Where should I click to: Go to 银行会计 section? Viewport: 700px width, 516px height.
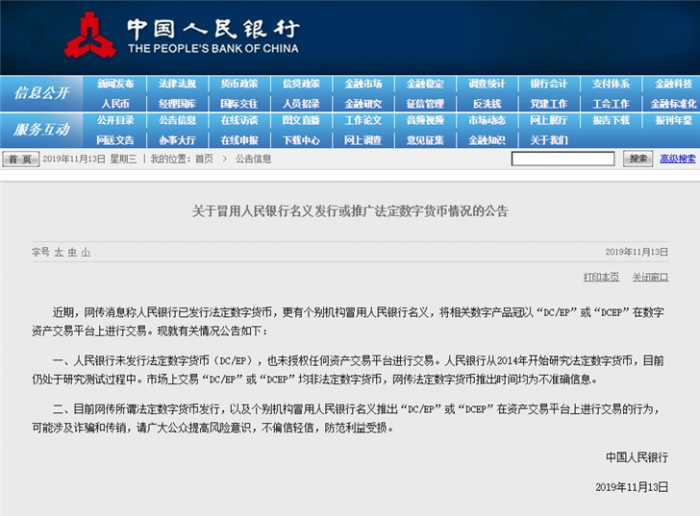click(x=549, y=84)
